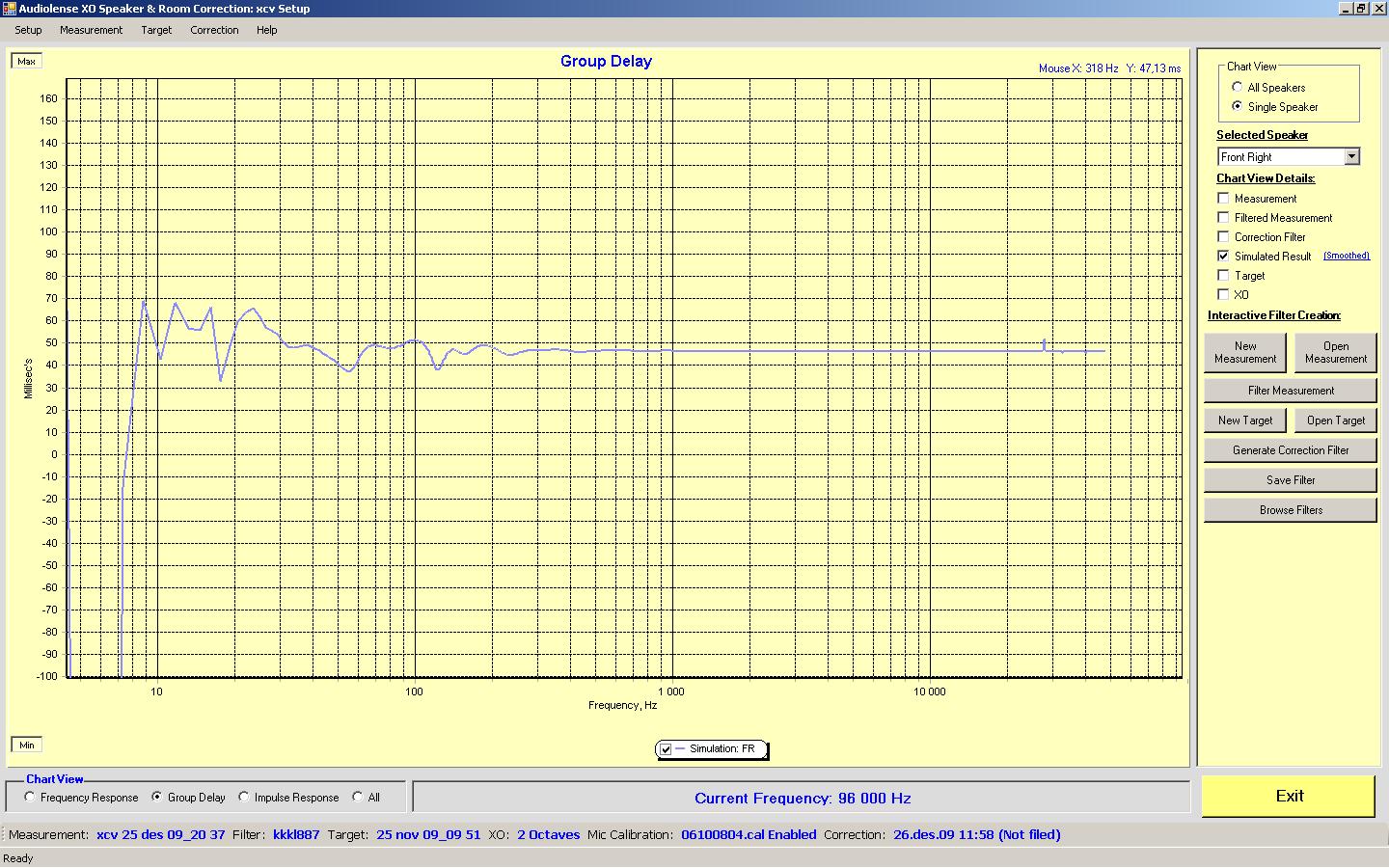
Task: Enable the Correction Filter checkbox
Action: 1223,237
